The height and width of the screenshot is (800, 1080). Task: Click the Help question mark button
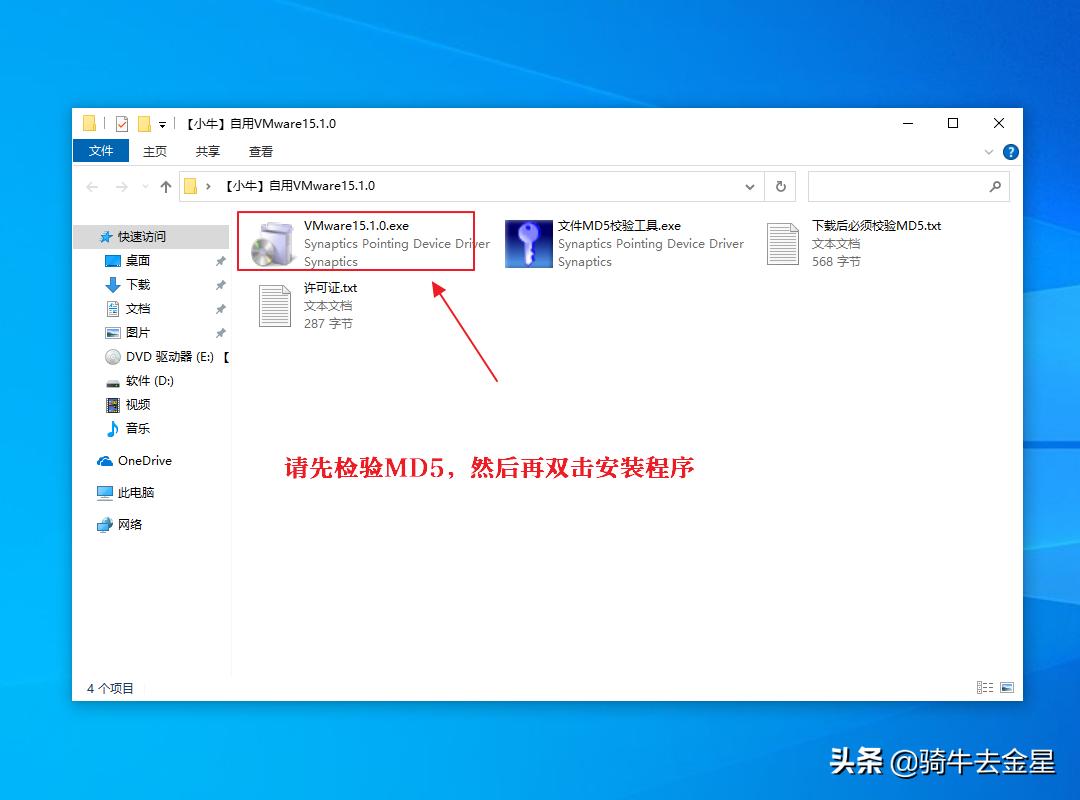1009,151
